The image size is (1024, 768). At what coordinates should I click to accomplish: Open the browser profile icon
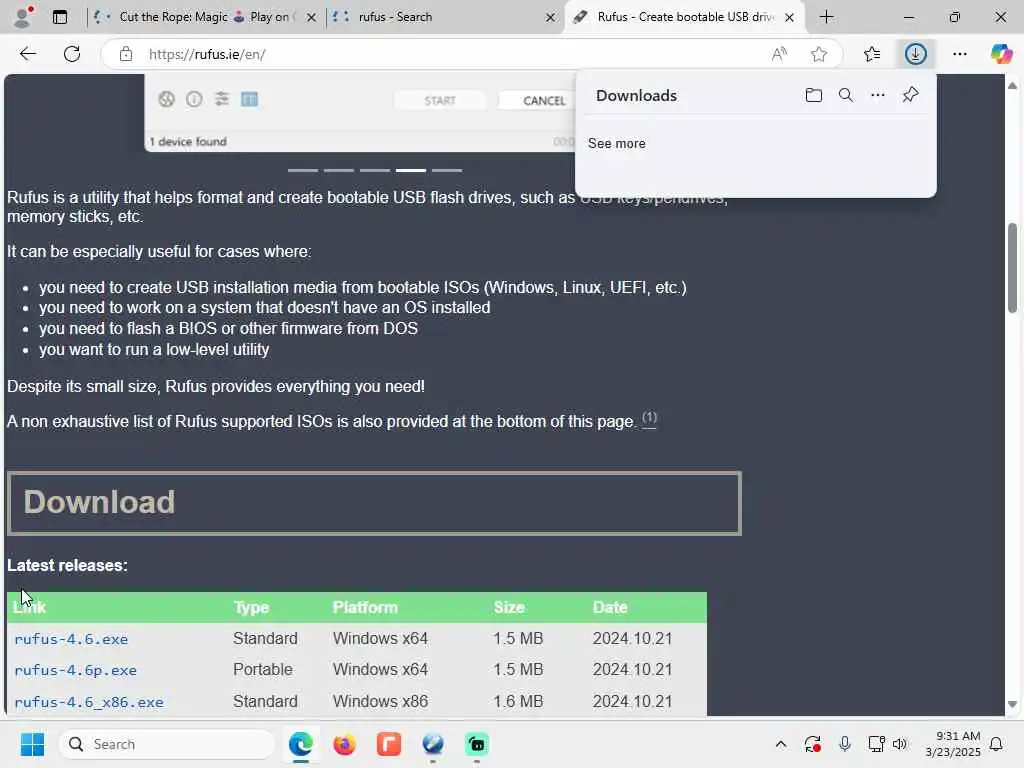point(23,16)
